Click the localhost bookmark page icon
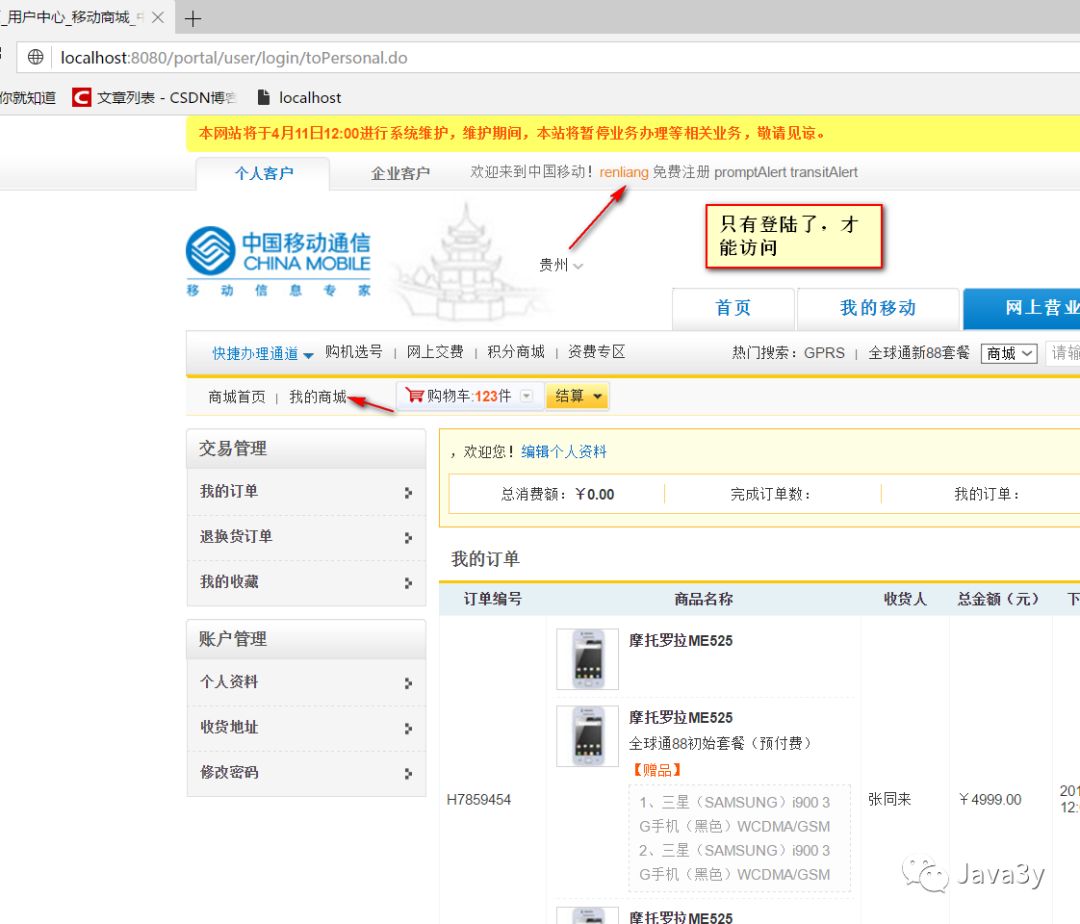Image resolution: width=1080 pixels, height=924 pixels. click(263, 97)
